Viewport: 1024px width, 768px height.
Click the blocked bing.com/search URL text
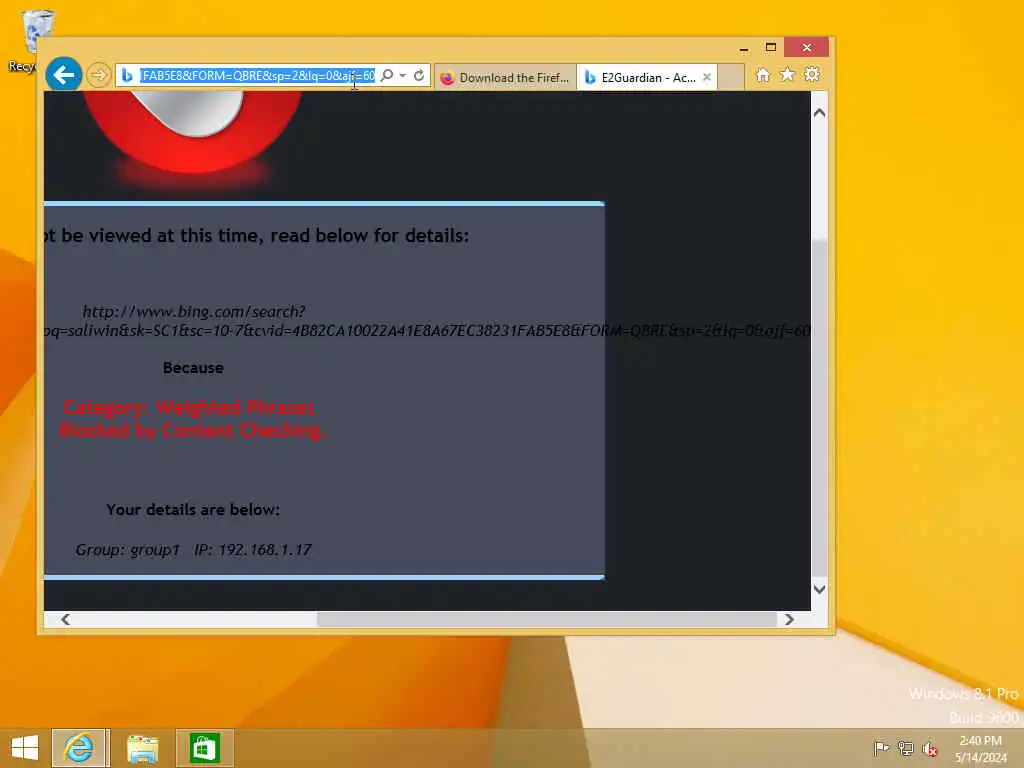coord(427,321)
